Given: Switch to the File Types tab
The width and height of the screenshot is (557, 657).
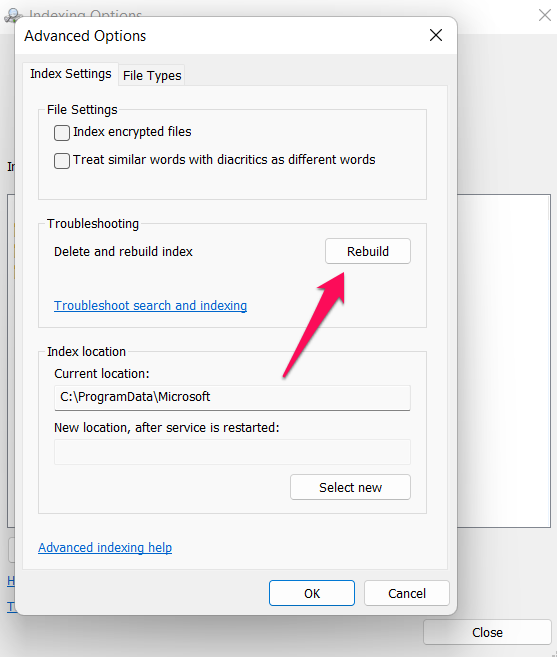Looking at the screenshot, I should pos(152,75).
